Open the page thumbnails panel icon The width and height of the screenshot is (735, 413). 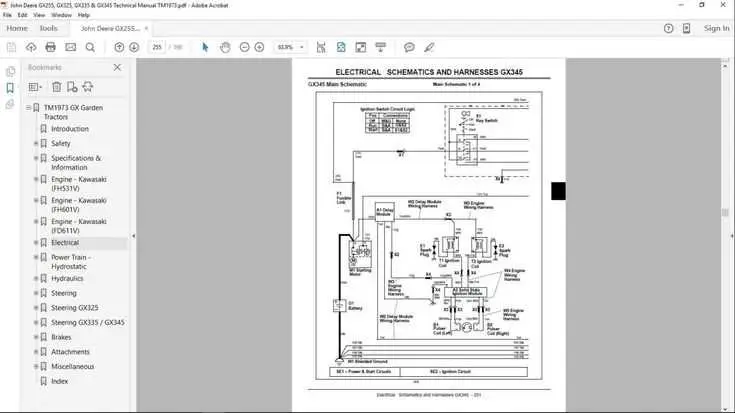(10, 72)
